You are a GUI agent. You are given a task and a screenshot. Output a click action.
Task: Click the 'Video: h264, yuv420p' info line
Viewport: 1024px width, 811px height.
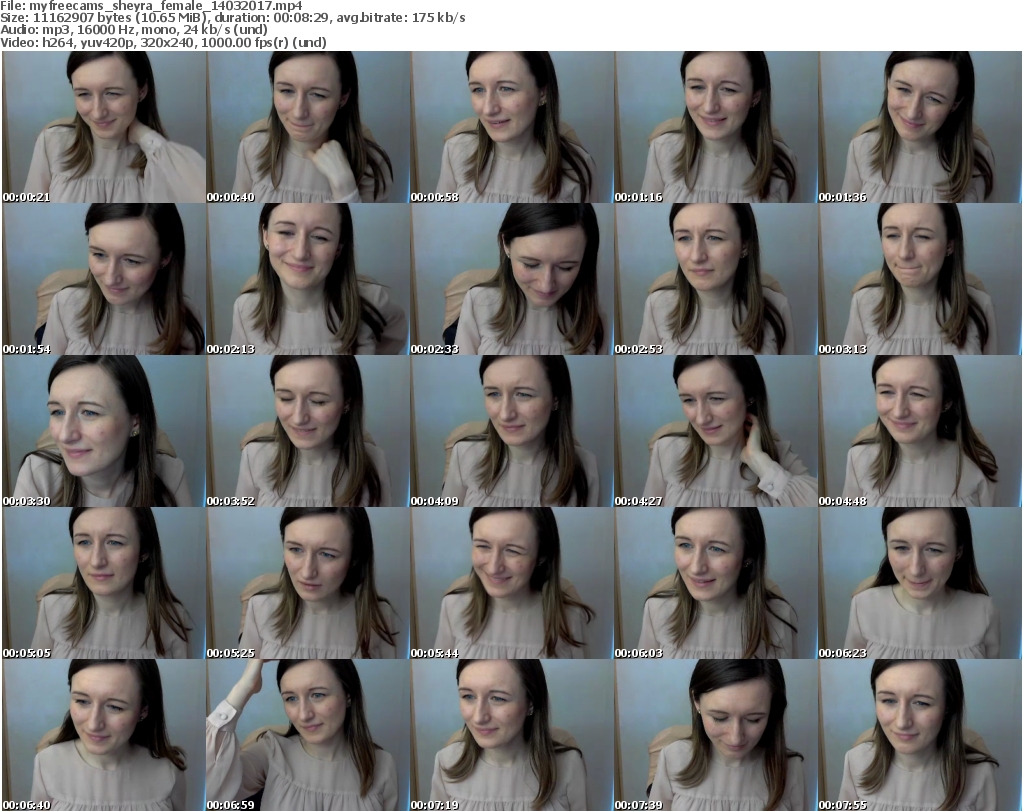163,42
